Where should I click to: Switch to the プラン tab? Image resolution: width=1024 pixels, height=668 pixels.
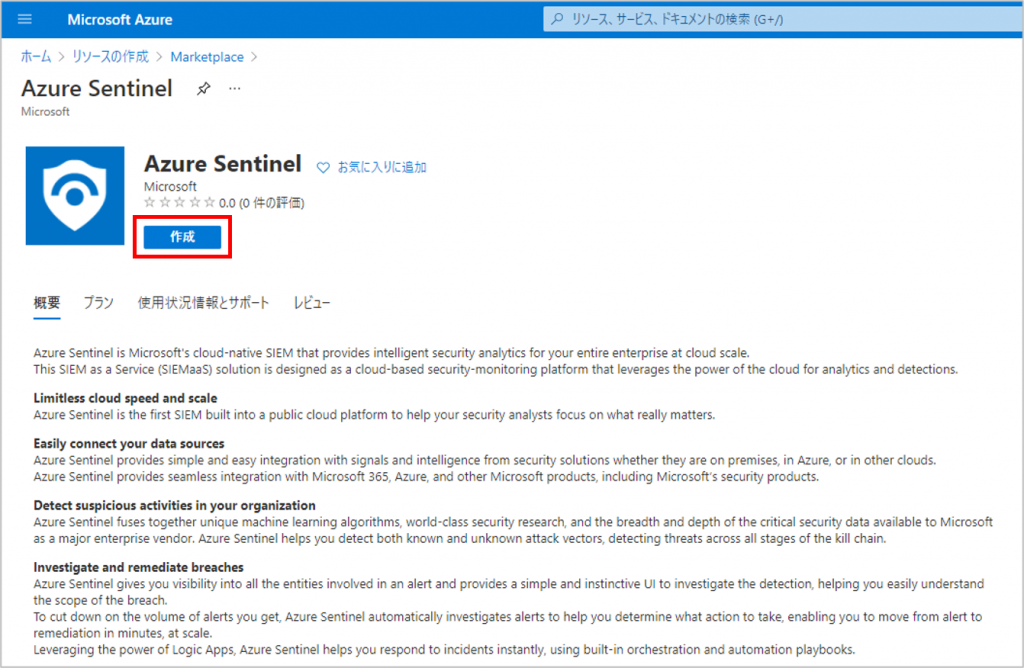tap(98, 303)
